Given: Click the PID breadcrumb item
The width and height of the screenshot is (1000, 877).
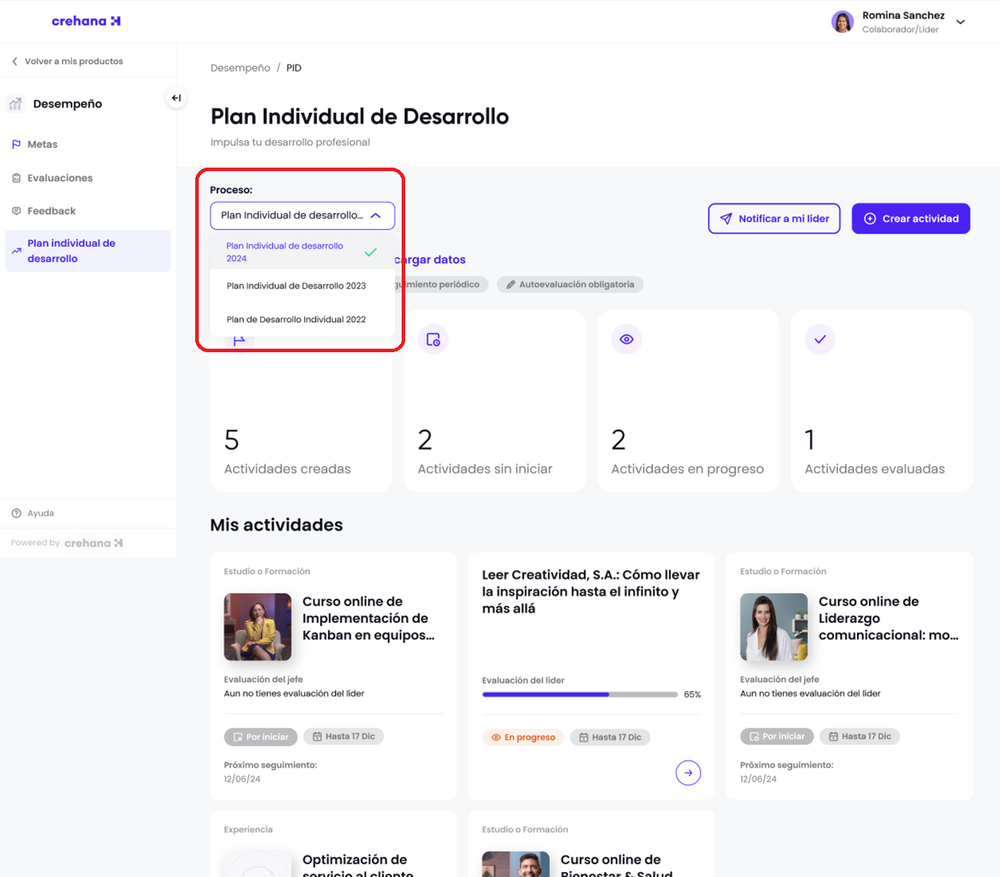Looking at the screenshot, I should pyautogui.click(x=293, y=67).
